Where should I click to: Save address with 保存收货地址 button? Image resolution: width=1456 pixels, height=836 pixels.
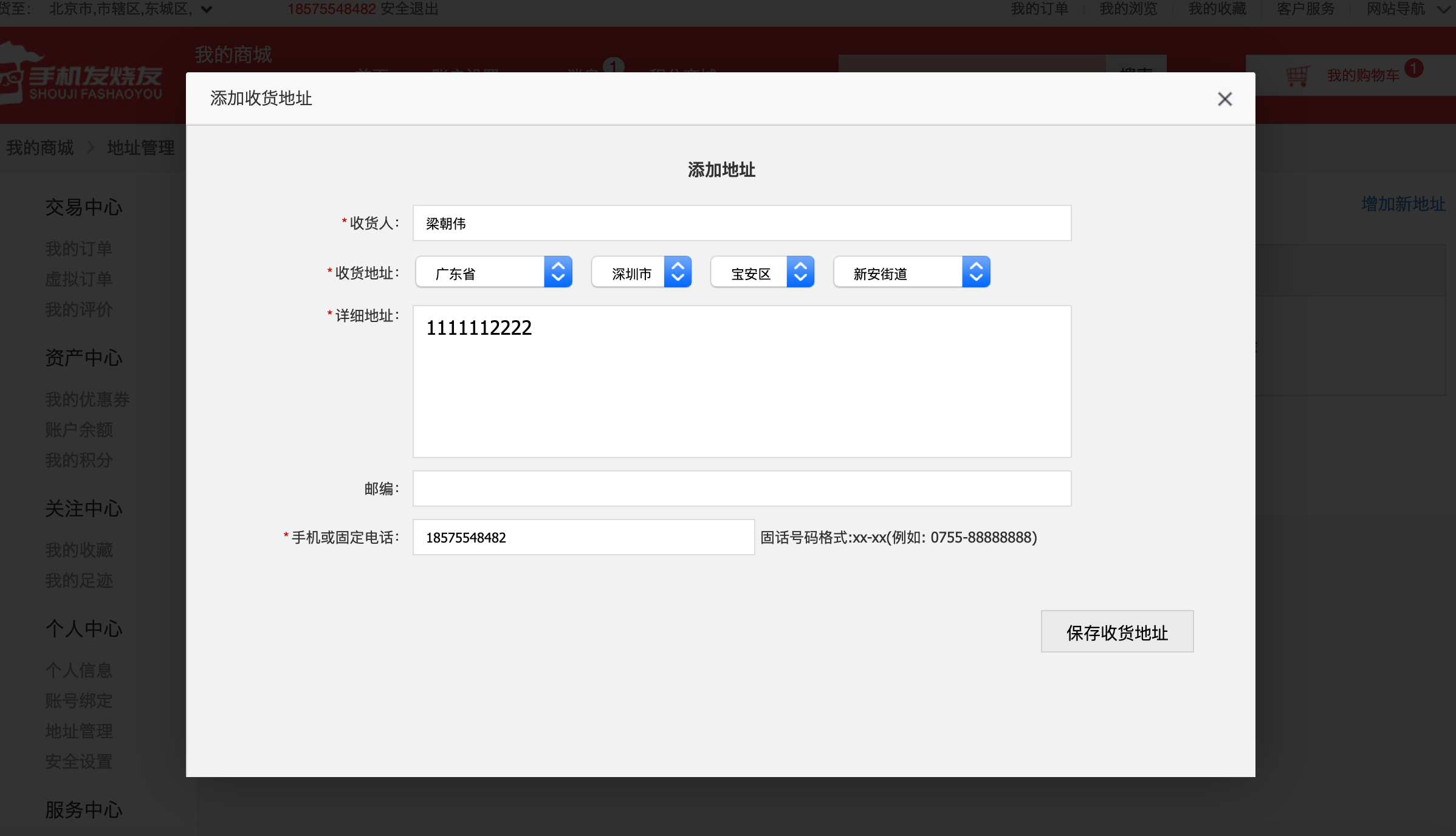click(1117, 632)
